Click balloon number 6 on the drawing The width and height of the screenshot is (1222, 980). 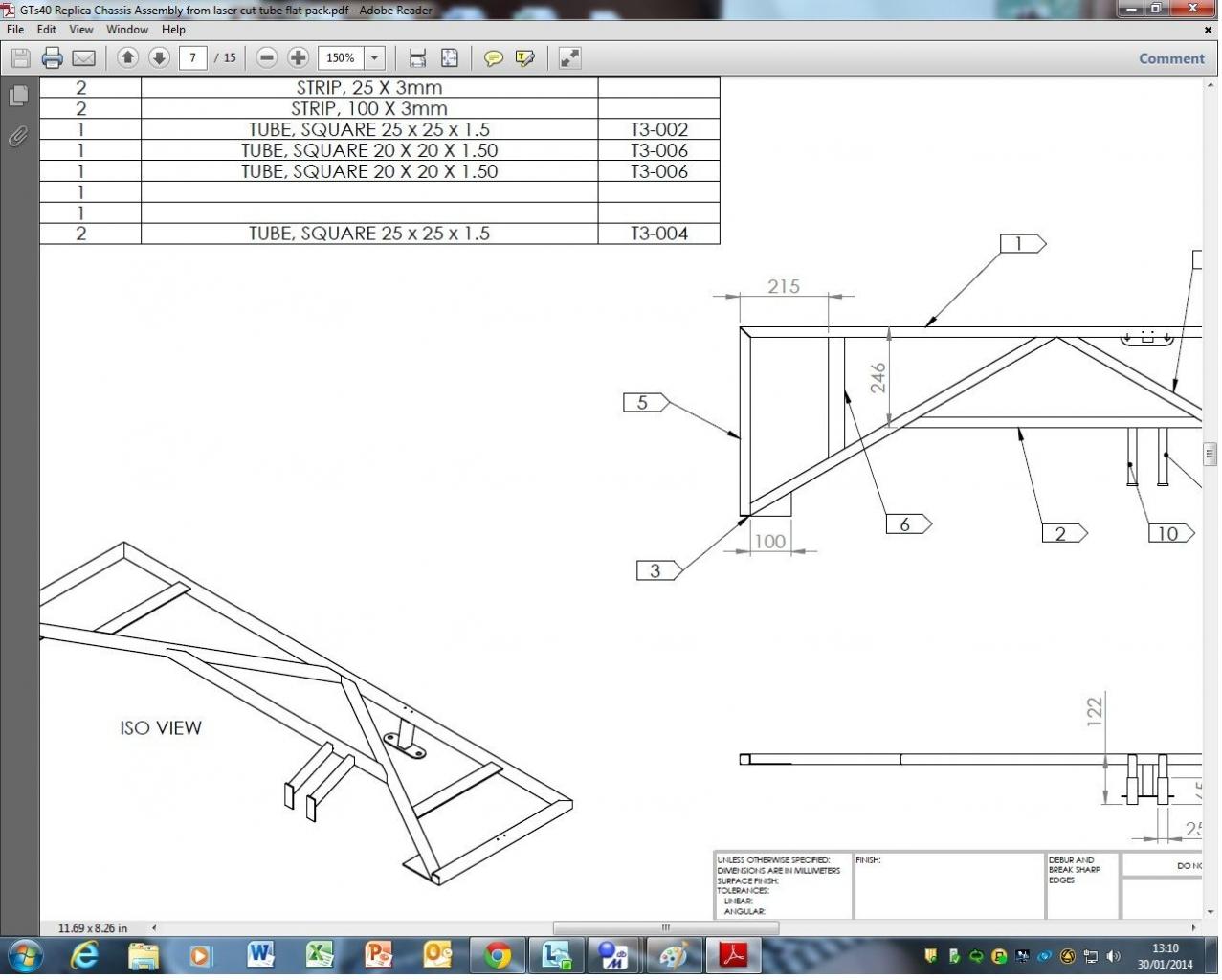click(x=908, y=523)
